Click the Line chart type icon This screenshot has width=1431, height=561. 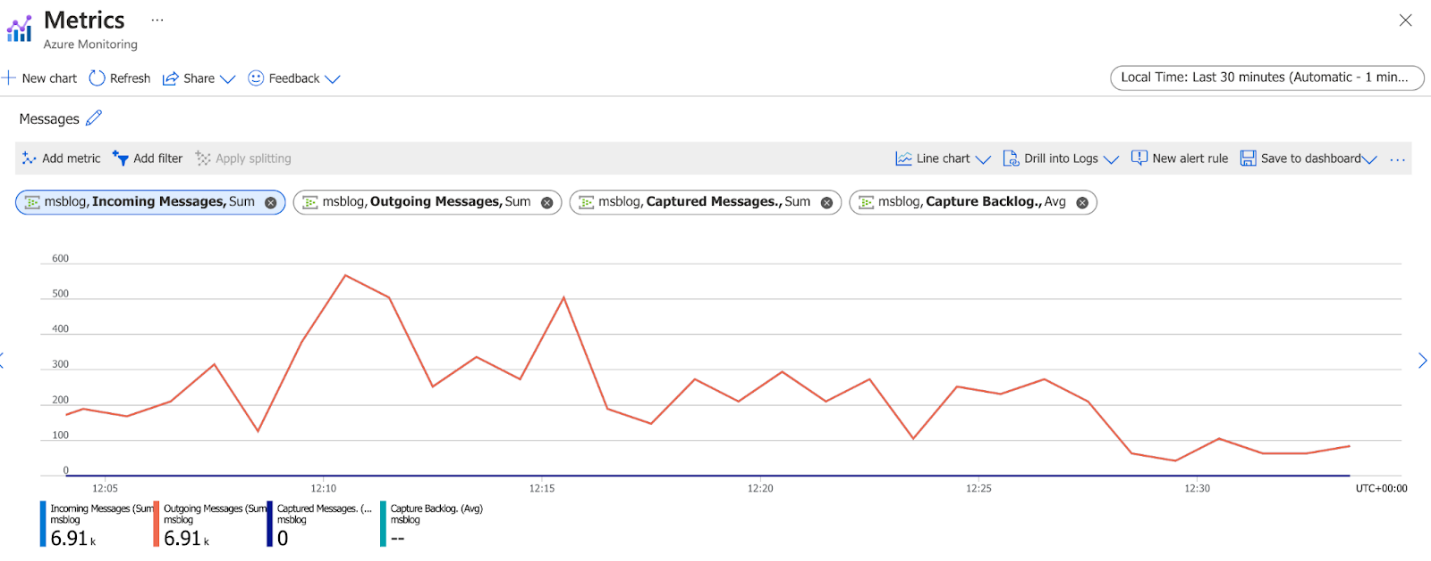point(904,158)
